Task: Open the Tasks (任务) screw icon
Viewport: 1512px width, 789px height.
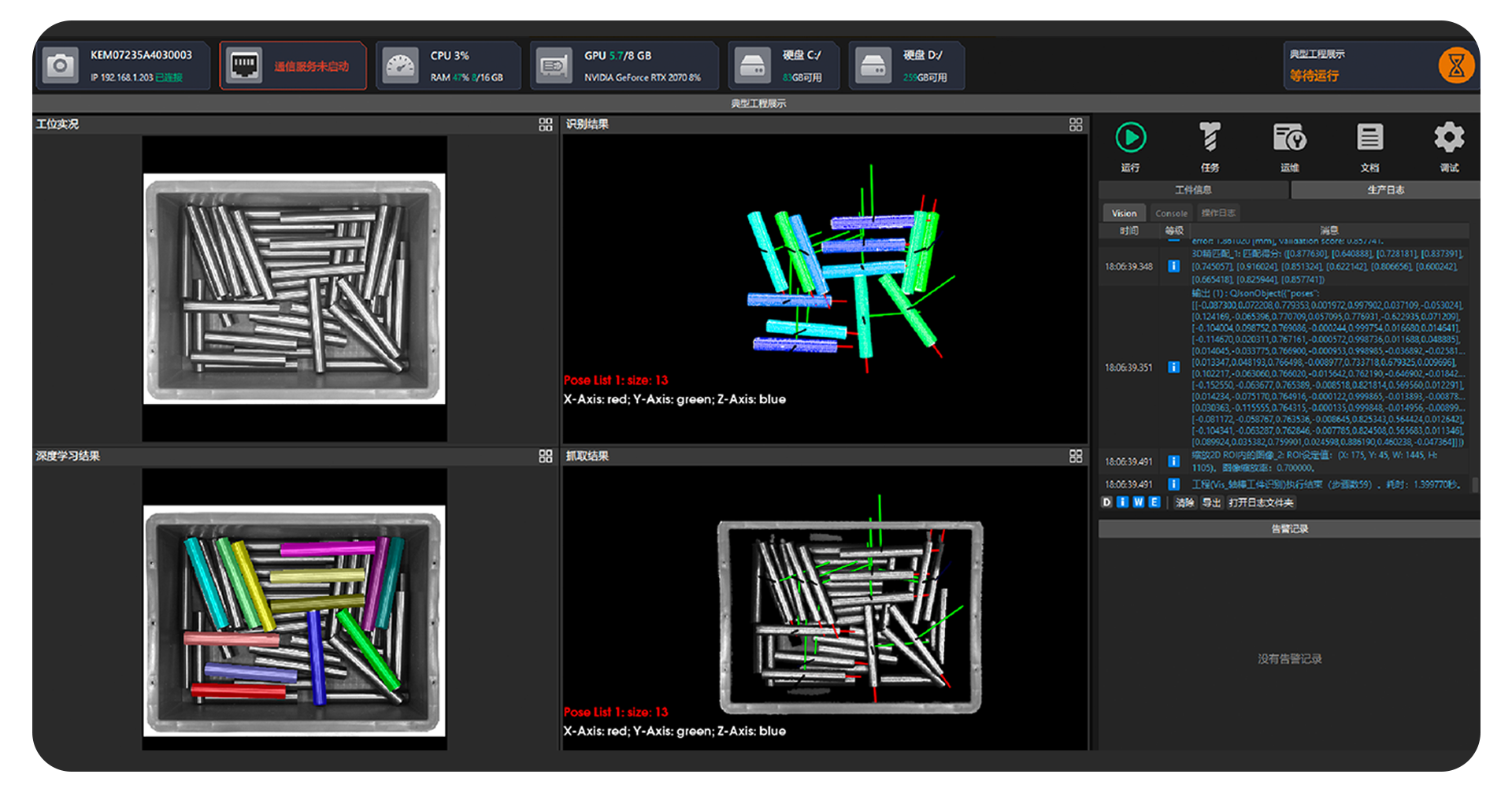Action: (x=1210, y=138)
